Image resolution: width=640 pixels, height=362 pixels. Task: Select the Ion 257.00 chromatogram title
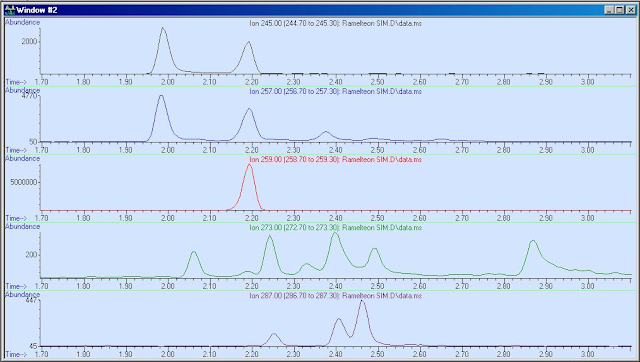coord(336,92)
